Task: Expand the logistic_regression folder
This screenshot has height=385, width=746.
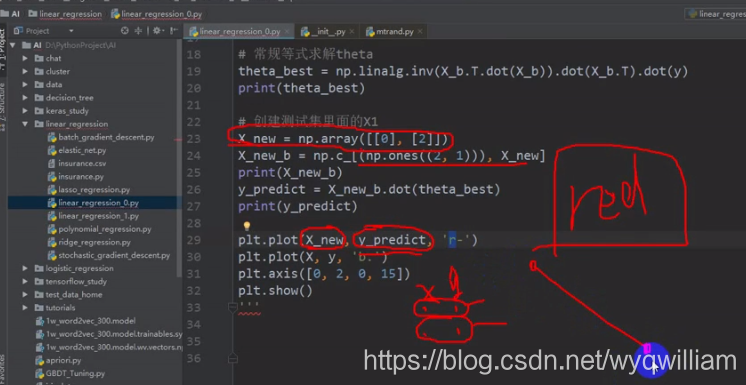Action: 25,268
